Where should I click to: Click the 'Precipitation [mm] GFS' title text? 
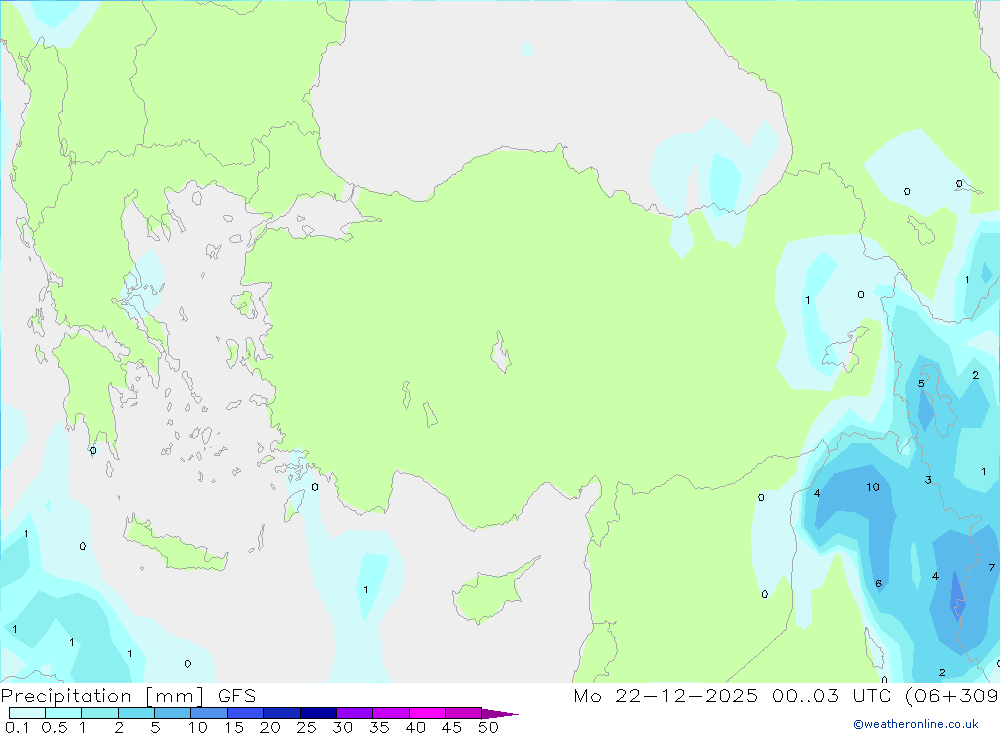tap(128, 696)
